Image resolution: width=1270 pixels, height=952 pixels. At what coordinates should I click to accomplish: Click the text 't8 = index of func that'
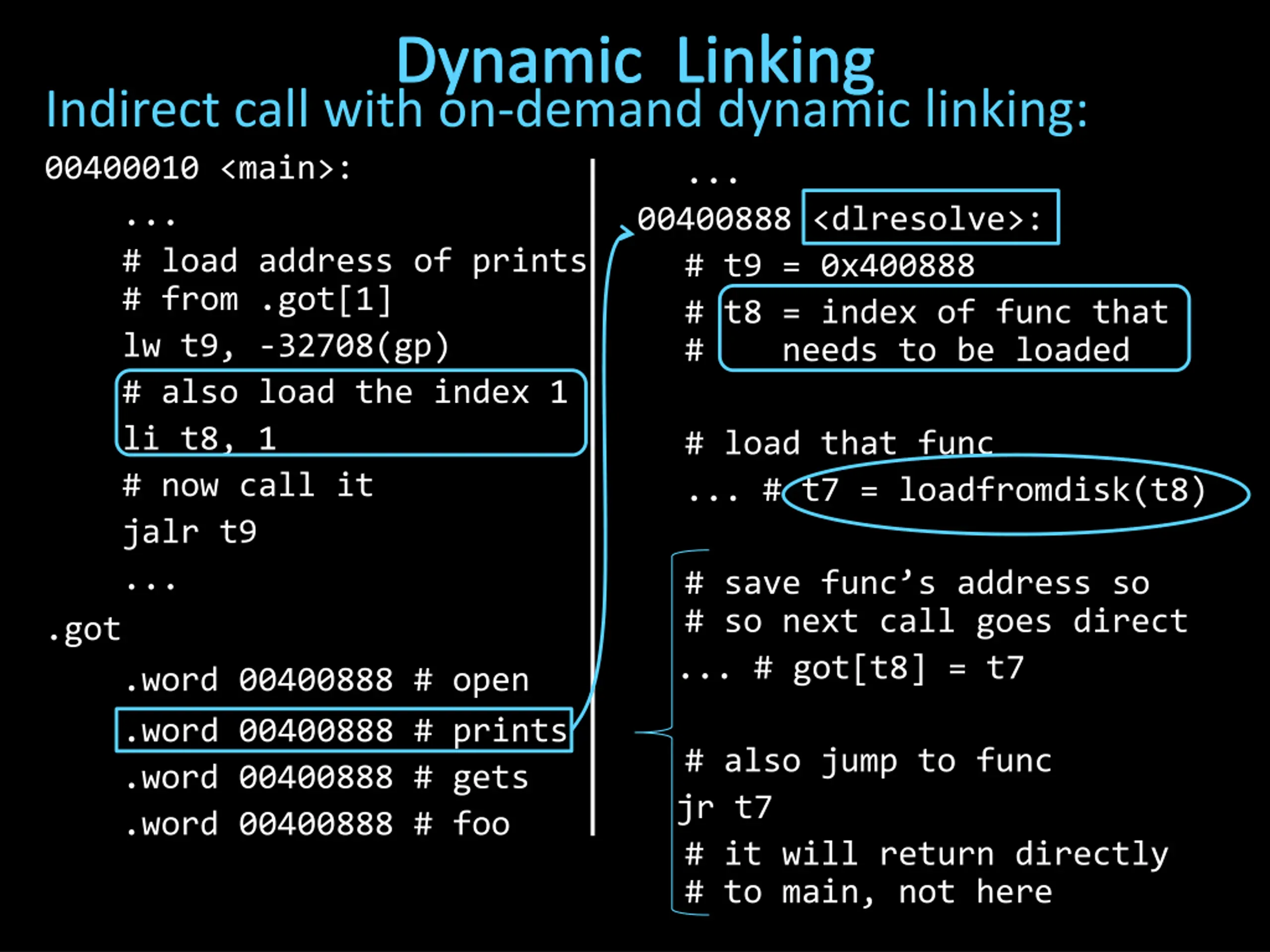[x=947, y=313]
